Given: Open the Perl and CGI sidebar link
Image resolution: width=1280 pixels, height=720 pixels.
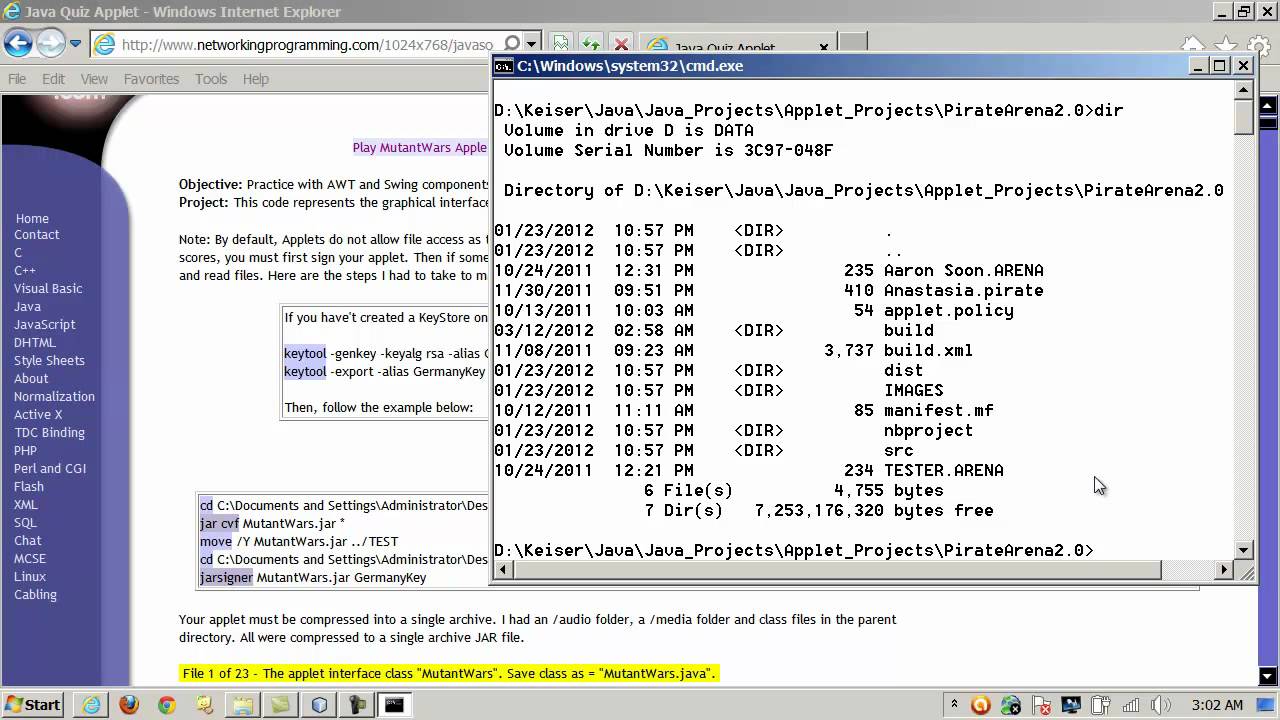Looking at the screenshot, I should (x=50, y=468).
